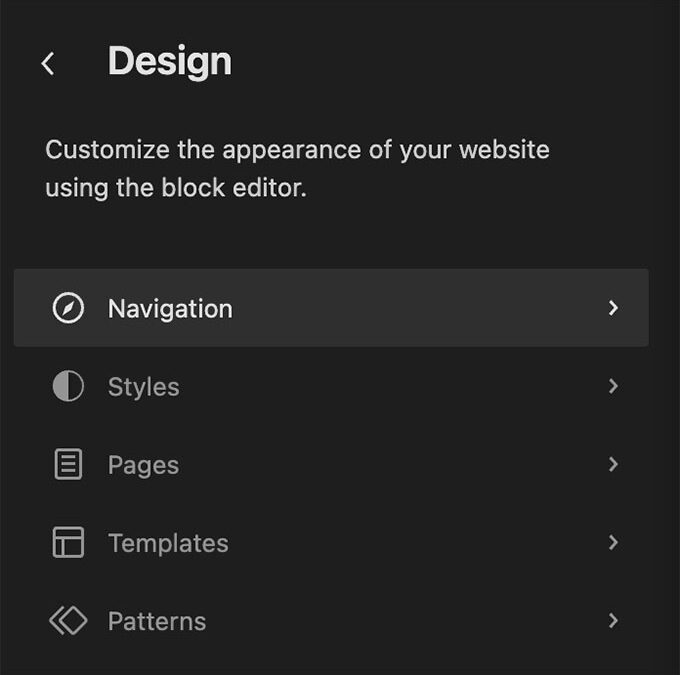Click the Customize the appearance description text

tap(297, 169)
